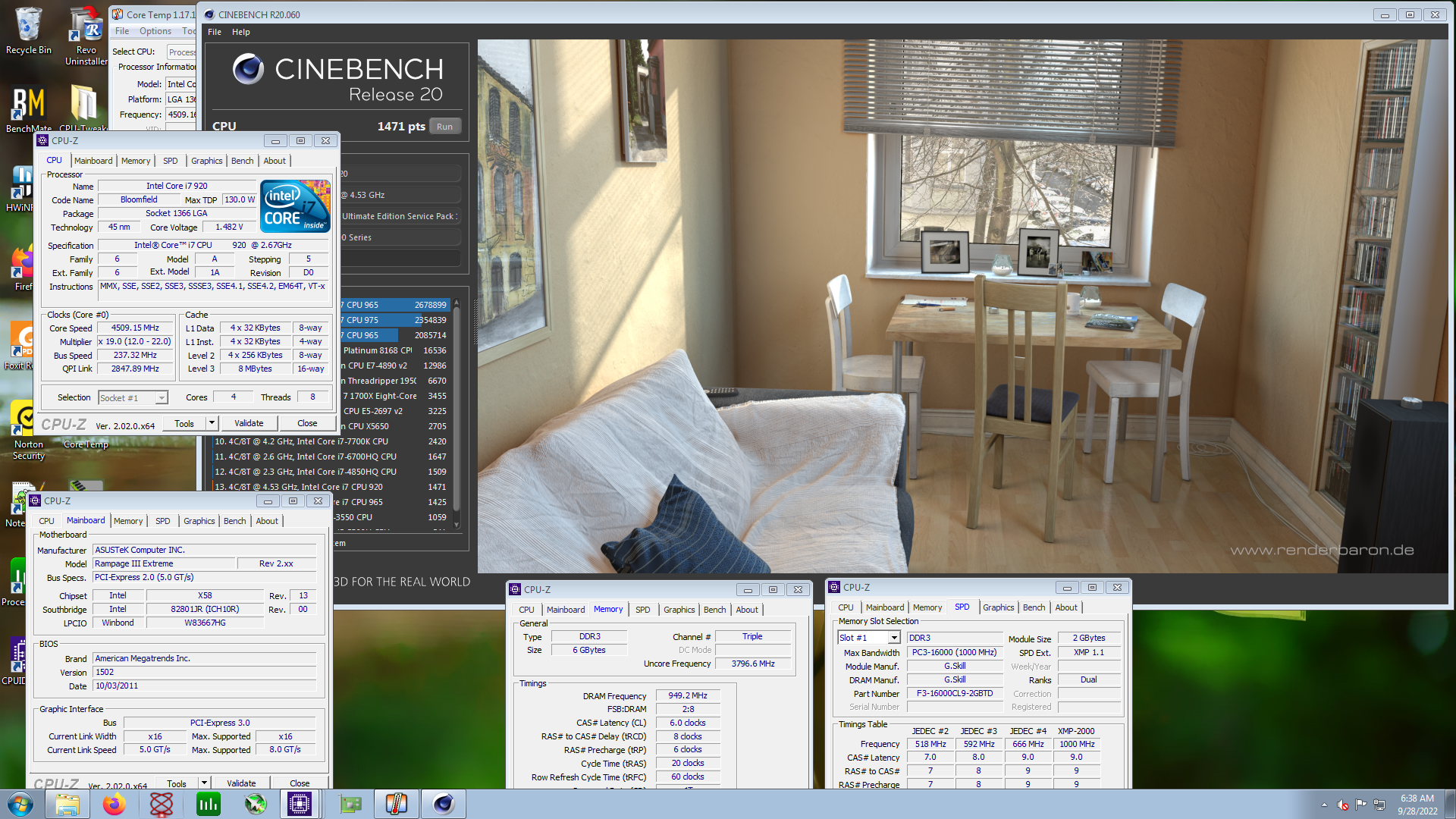Click the network tray icon
This screenshot has width=1456, height=819.
point(1379,805)
